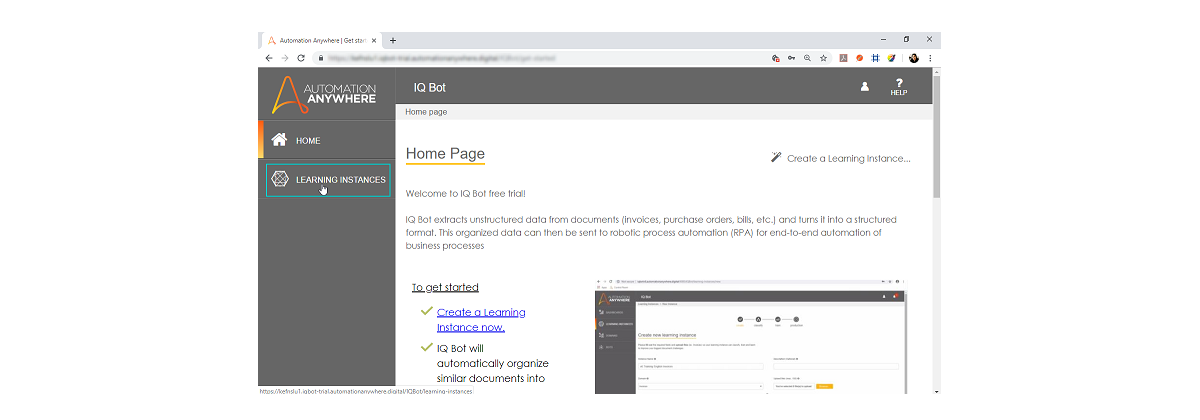
Task: Open Learning Instances in the sidebar
Action: pos(328,180)
